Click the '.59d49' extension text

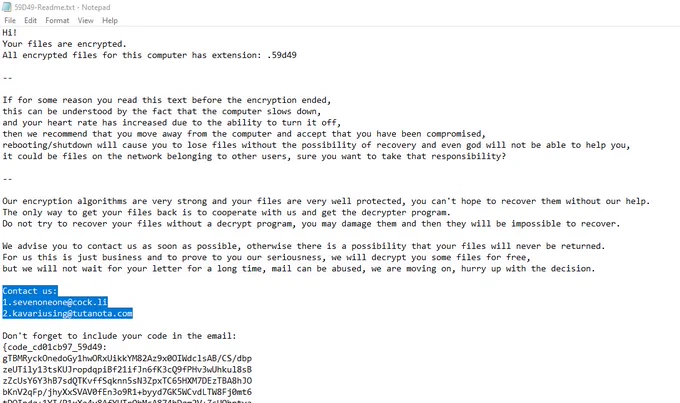point(282,55)
